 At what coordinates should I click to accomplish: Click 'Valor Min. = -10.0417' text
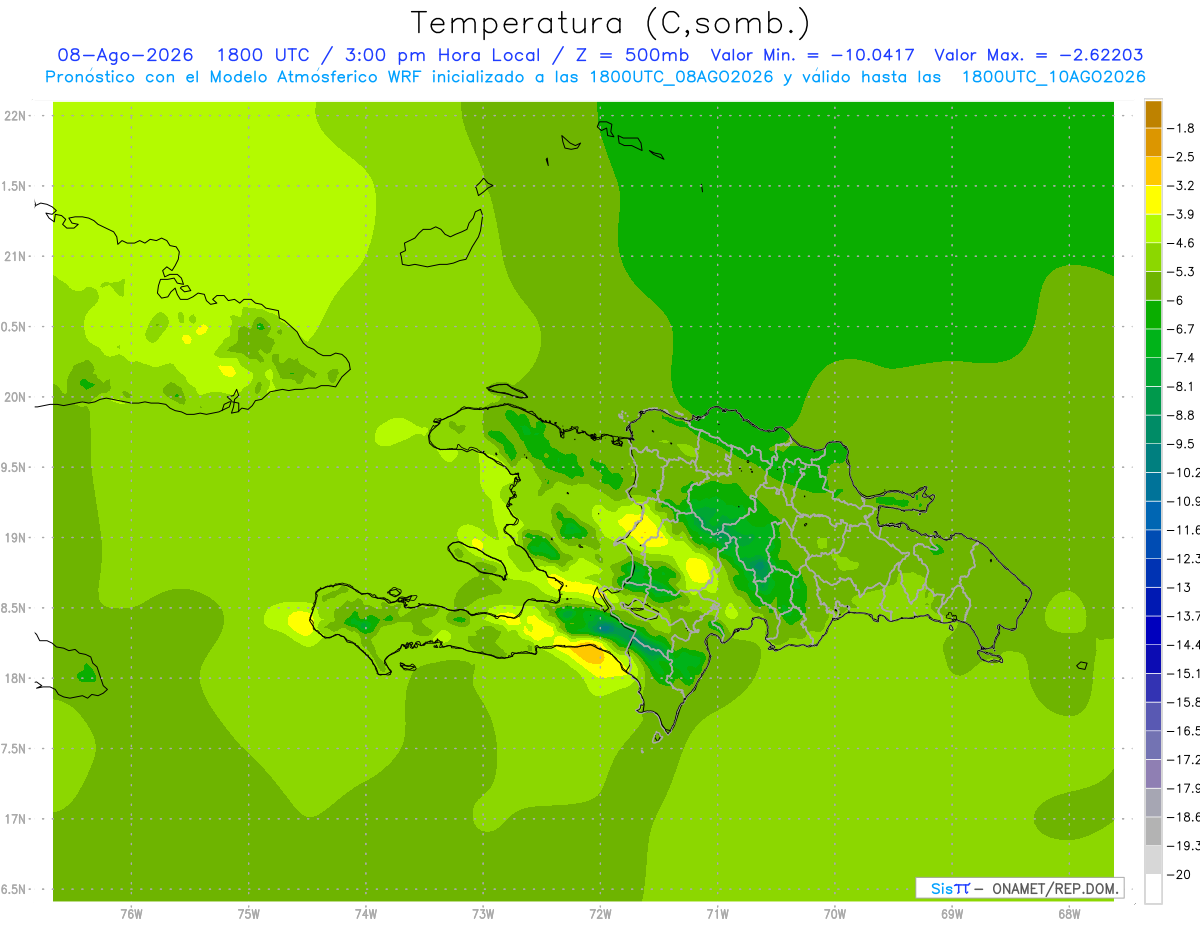point(814,55)
